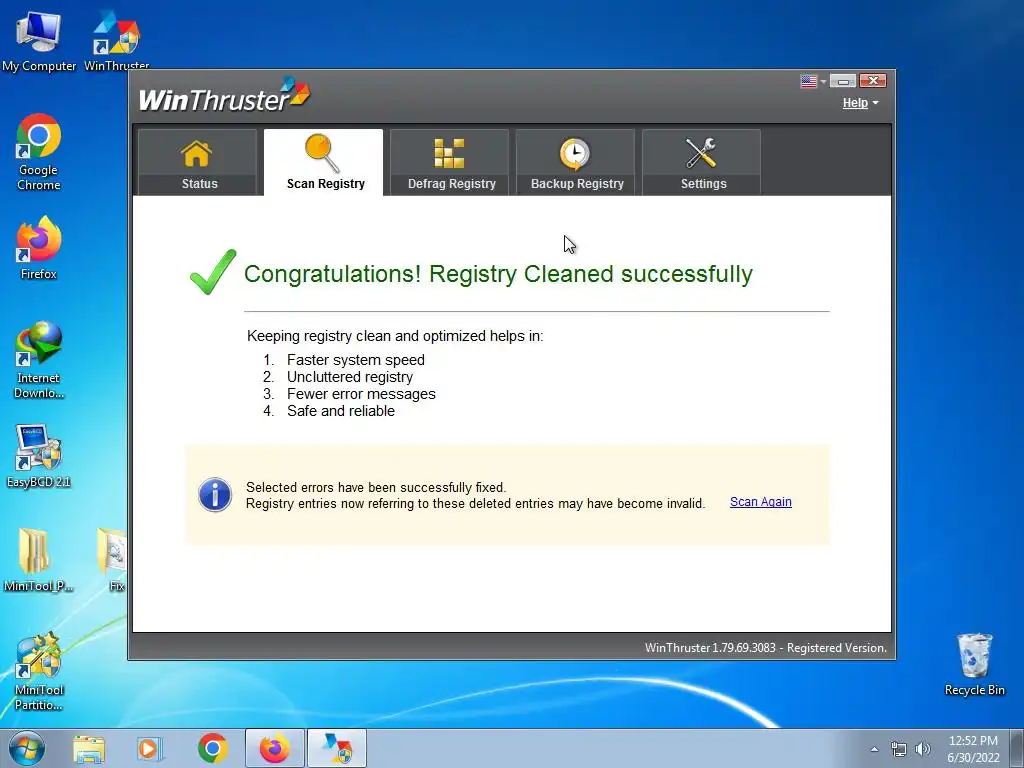Launch Media Player from taskbar

(149, 748)
